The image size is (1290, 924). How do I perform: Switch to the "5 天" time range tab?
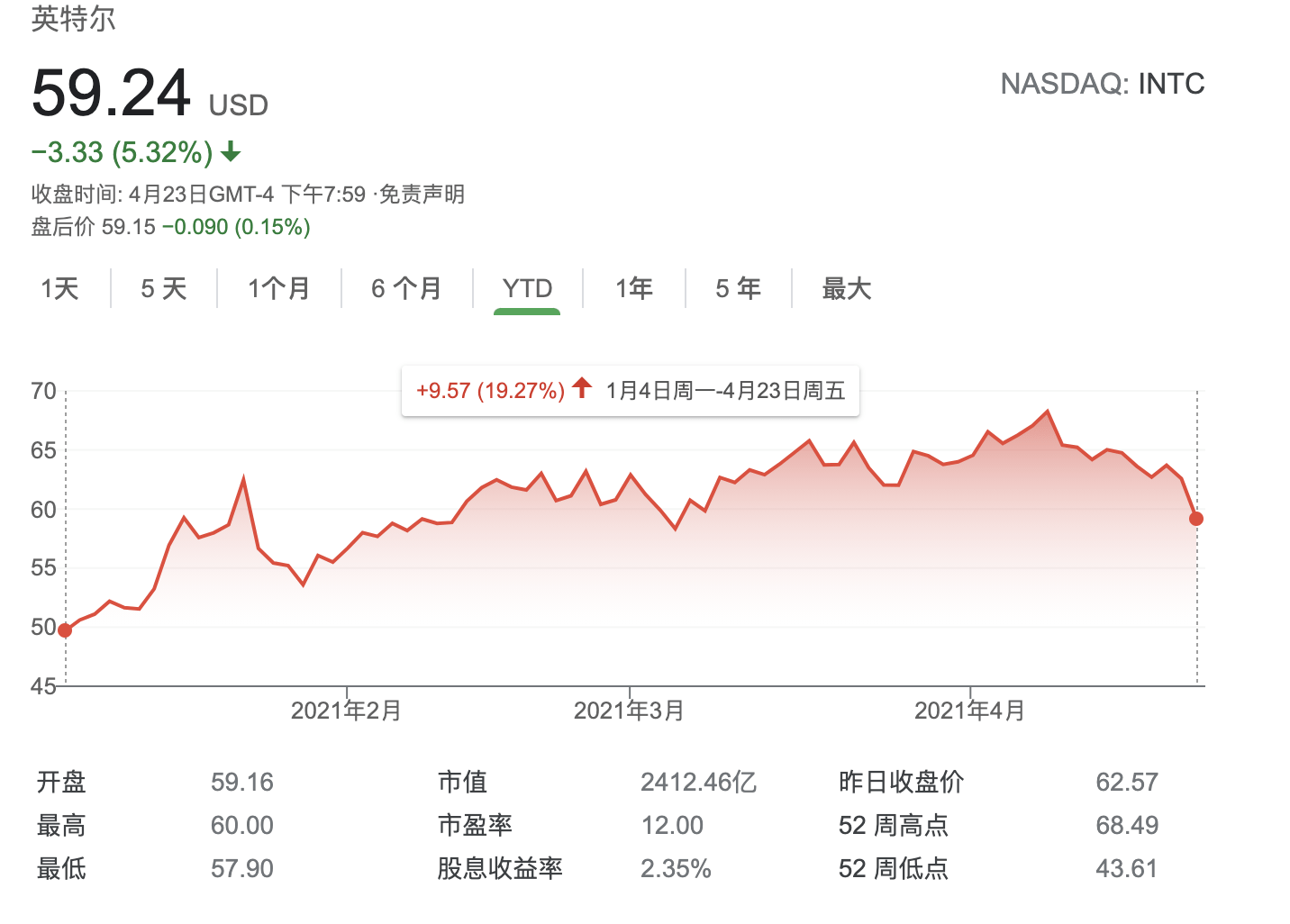pyautogui.click(x=162, y=288)
